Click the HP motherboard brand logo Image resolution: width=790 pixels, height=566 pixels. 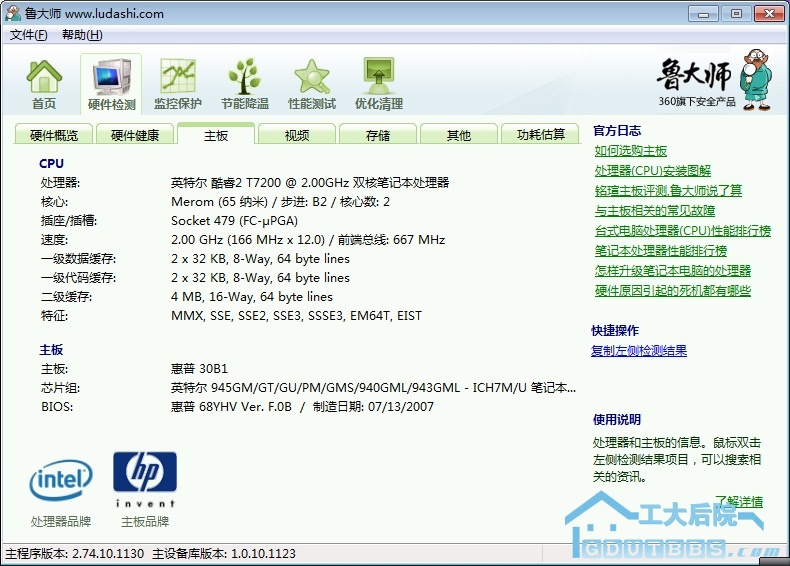tap(145, 479)
